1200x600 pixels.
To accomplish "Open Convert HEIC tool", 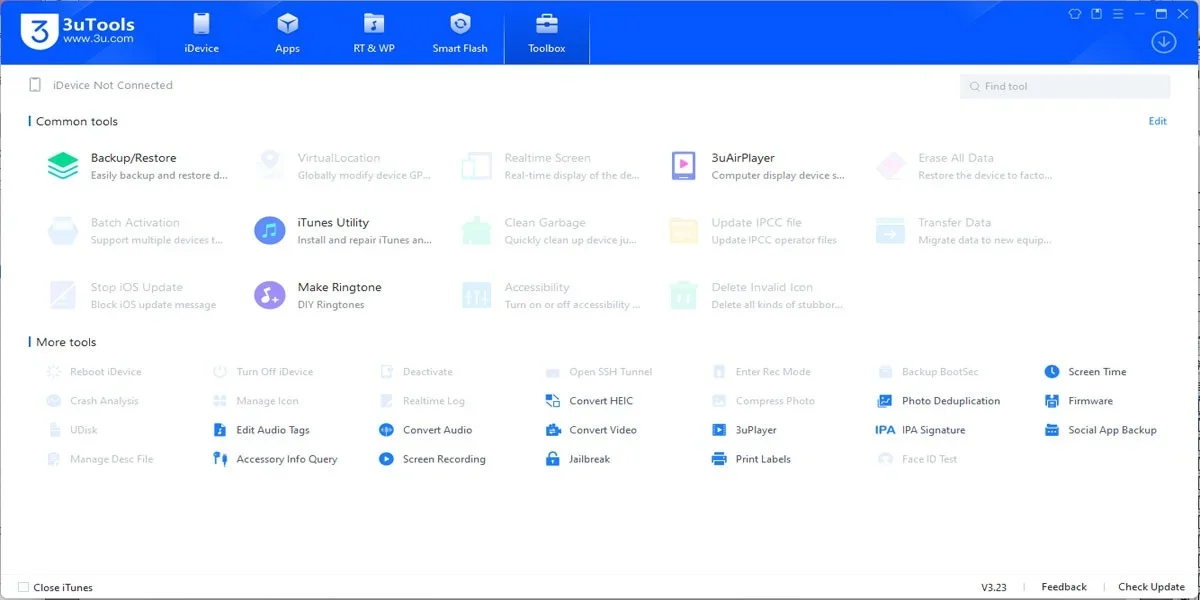I will (589, 401).
